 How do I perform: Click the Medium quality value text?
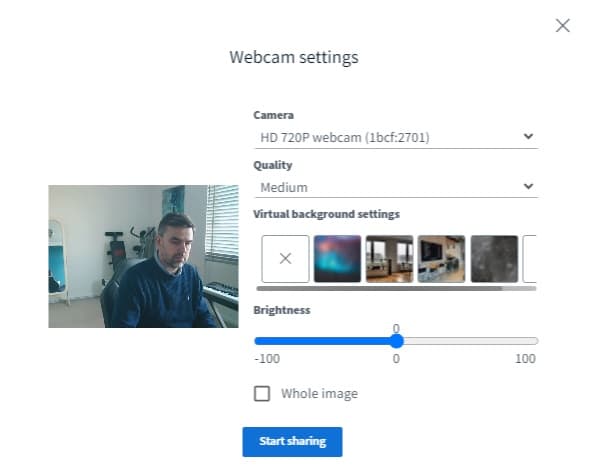284,187
